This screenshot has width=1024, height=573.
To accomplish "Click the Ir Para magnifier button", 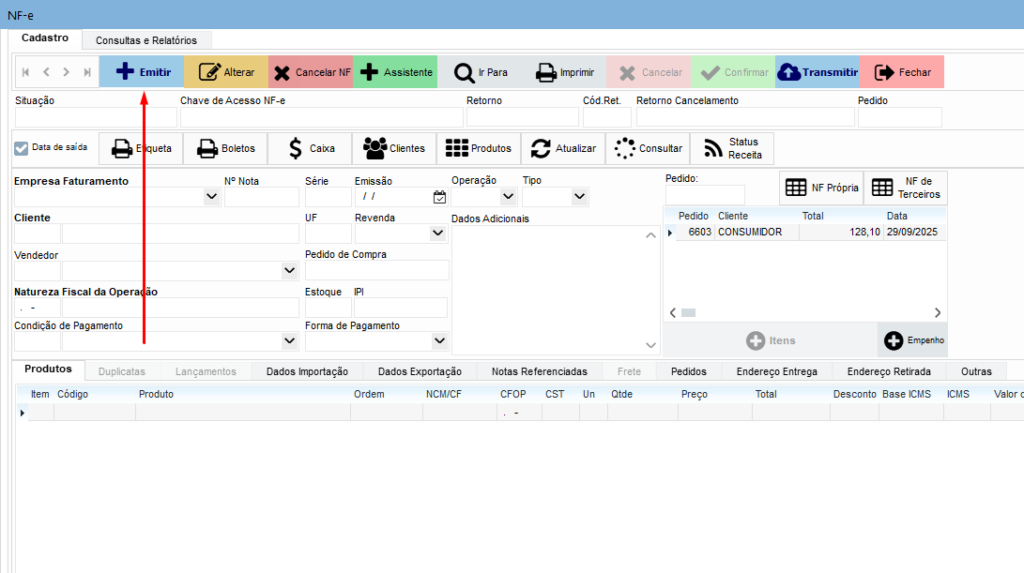I will pyautogui.click(x=481, y=72).
